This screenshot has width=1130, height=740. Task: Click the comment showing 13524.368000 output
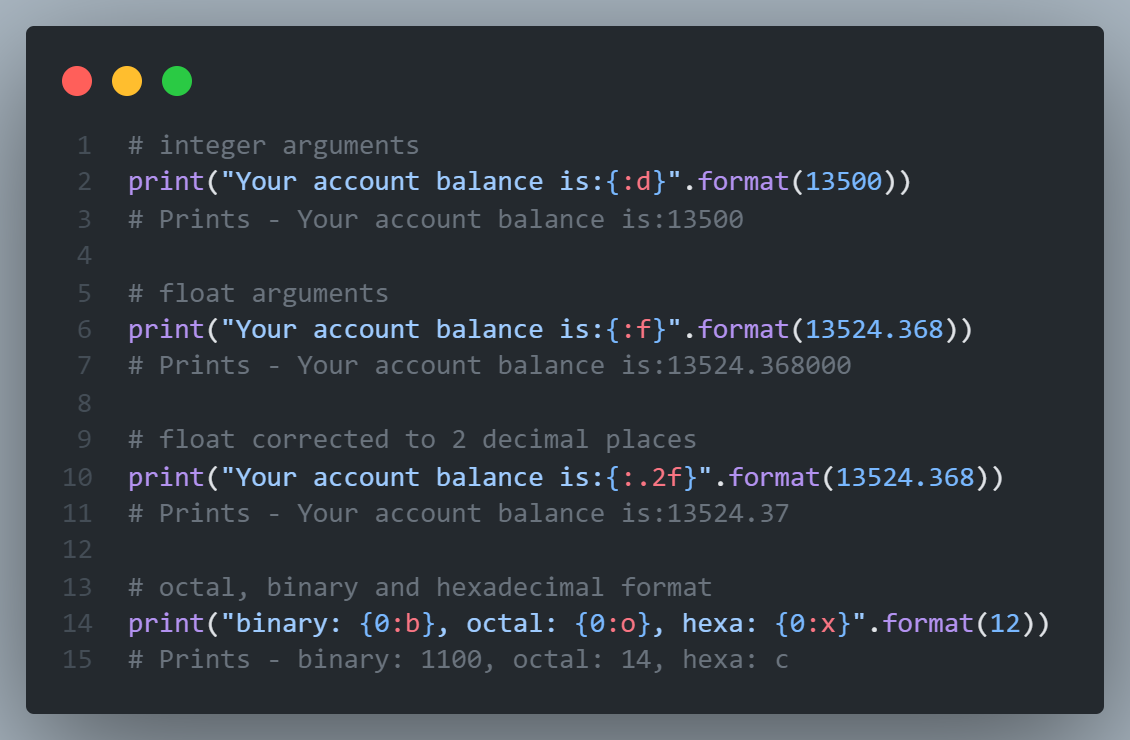click(490, 366)
